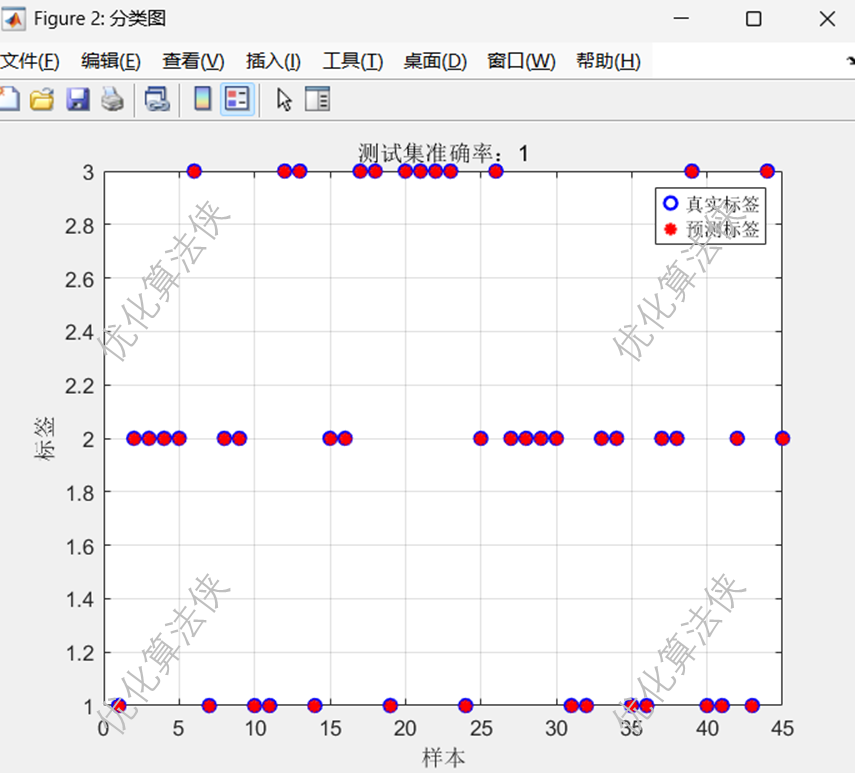Viewport: 855px width, 775px height.
Task: Create a new figure with the New icon
Action: point(10,99)
